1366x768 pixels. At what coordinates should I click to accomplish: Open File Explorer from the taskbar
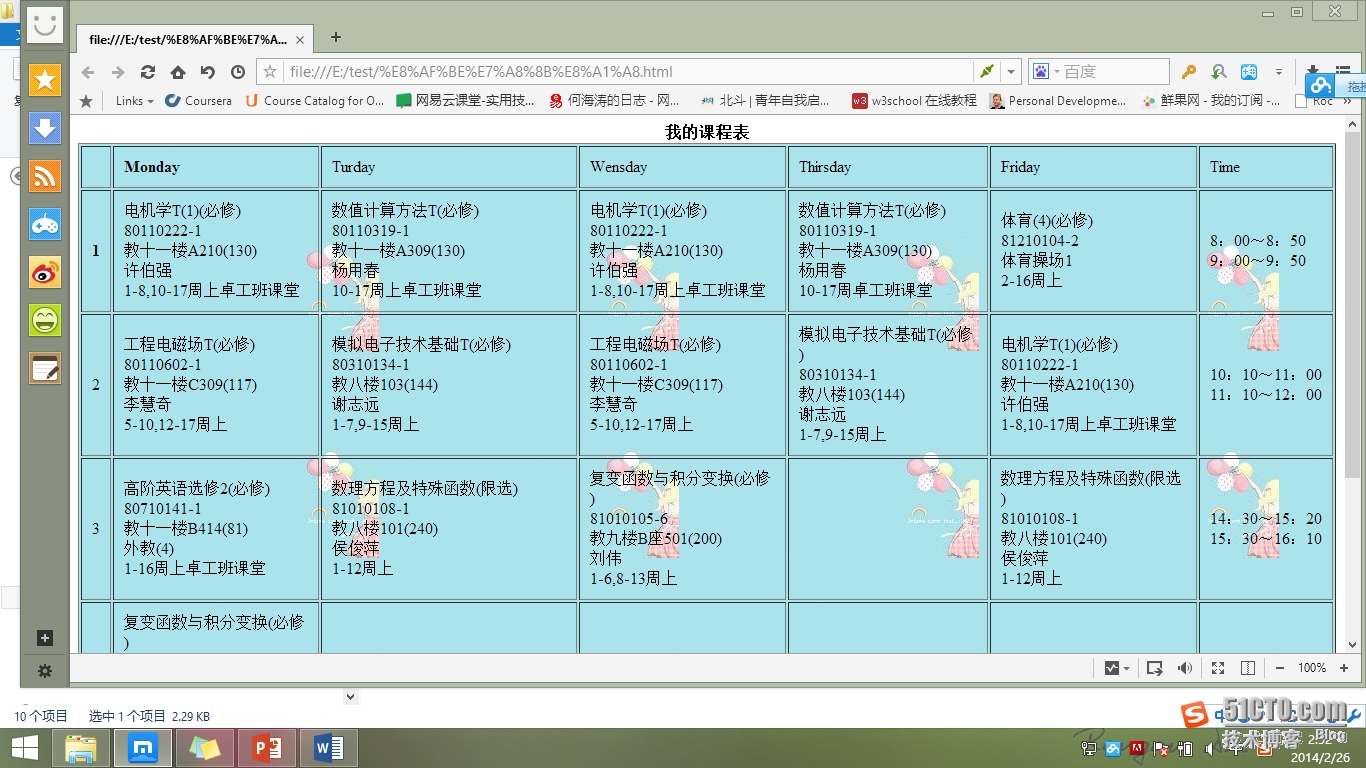[x=80, y=747]
